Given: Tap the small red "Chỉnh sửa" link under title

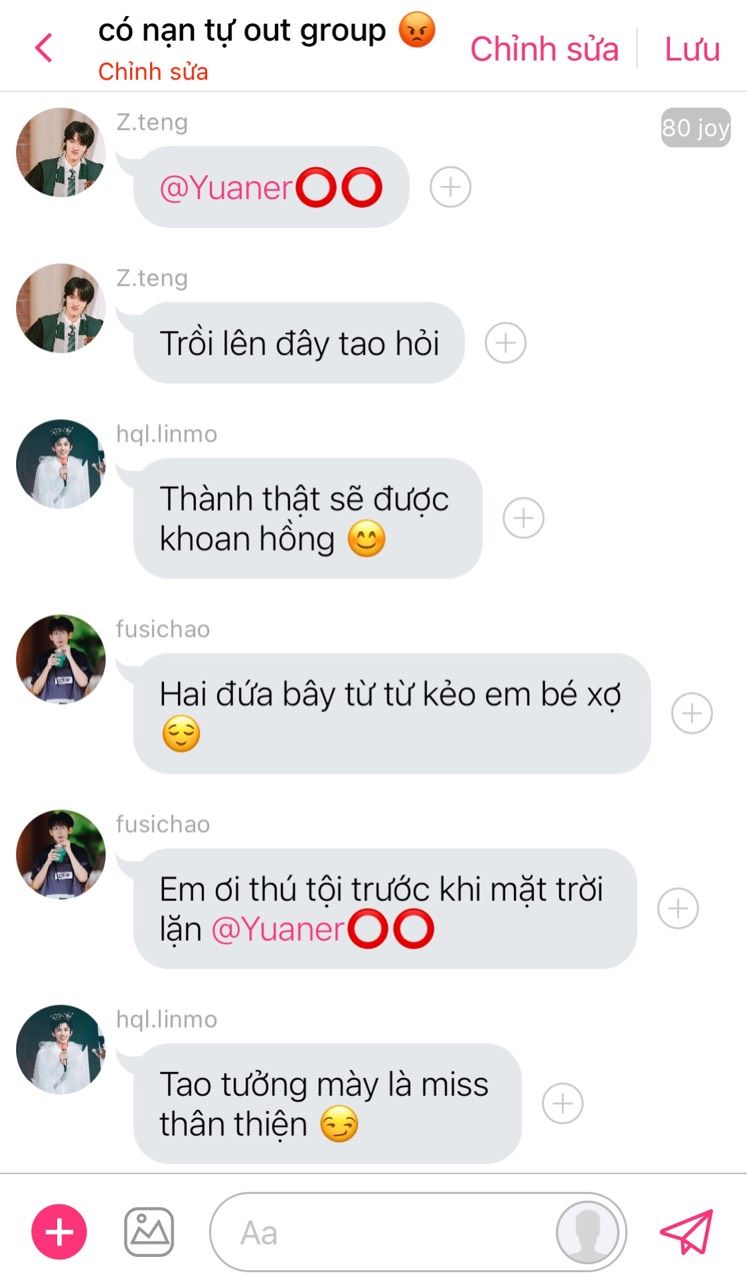Looking at the screenshot, I should point(153,73).
